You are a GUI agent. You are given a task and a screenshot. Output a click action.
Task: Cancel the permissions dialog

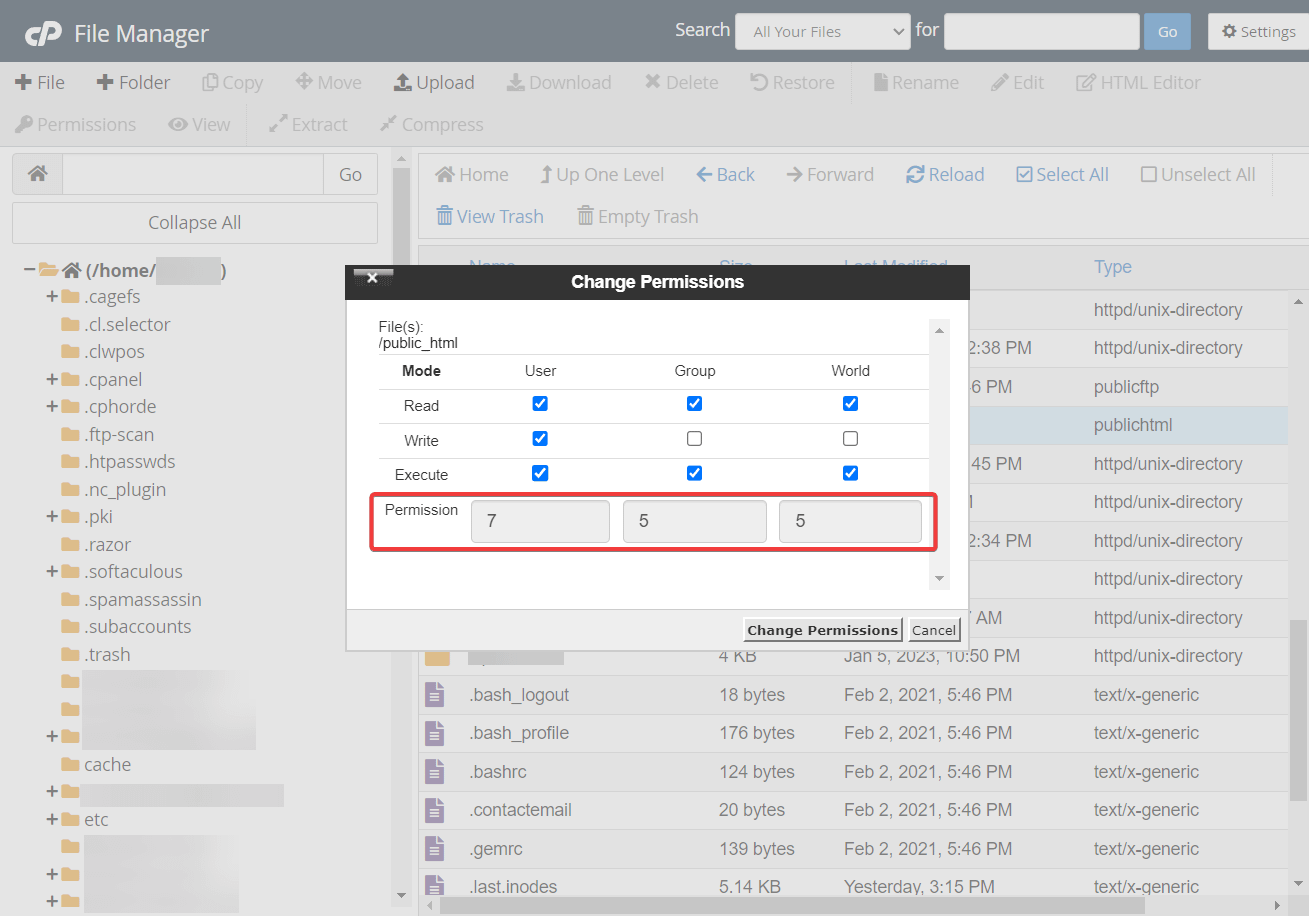[933, 630]
